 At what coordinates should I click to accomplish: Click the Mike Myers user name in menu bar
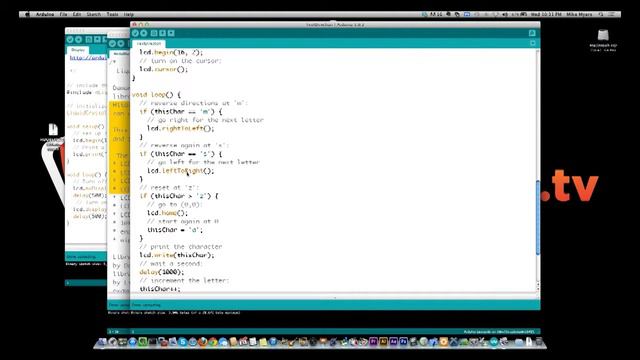coord(579,14)
